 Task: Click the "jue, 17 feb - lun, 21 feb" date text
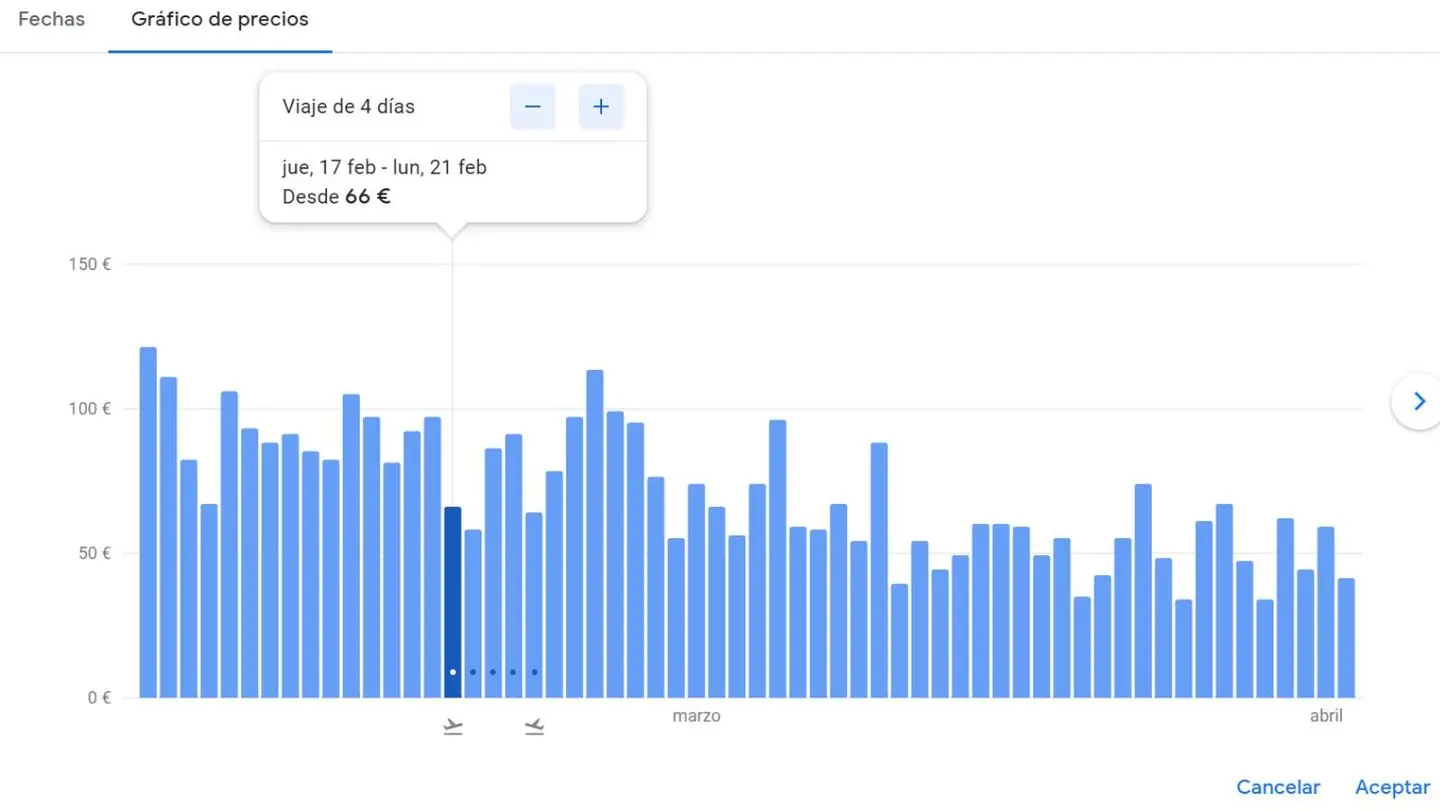(384, 167)
